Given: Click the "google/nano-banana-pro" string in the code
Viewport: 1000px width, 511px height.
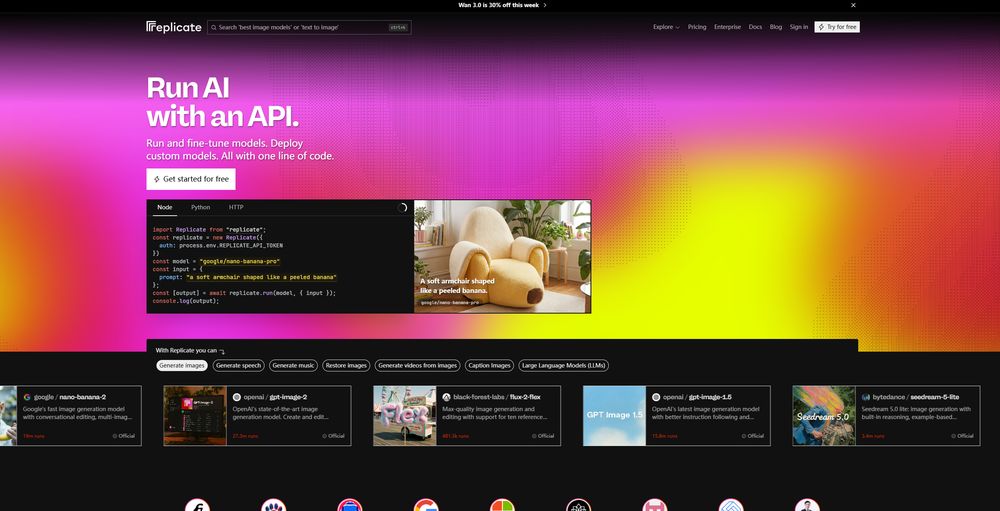Looking at the screenshot, I should click(x=240, y=262).
